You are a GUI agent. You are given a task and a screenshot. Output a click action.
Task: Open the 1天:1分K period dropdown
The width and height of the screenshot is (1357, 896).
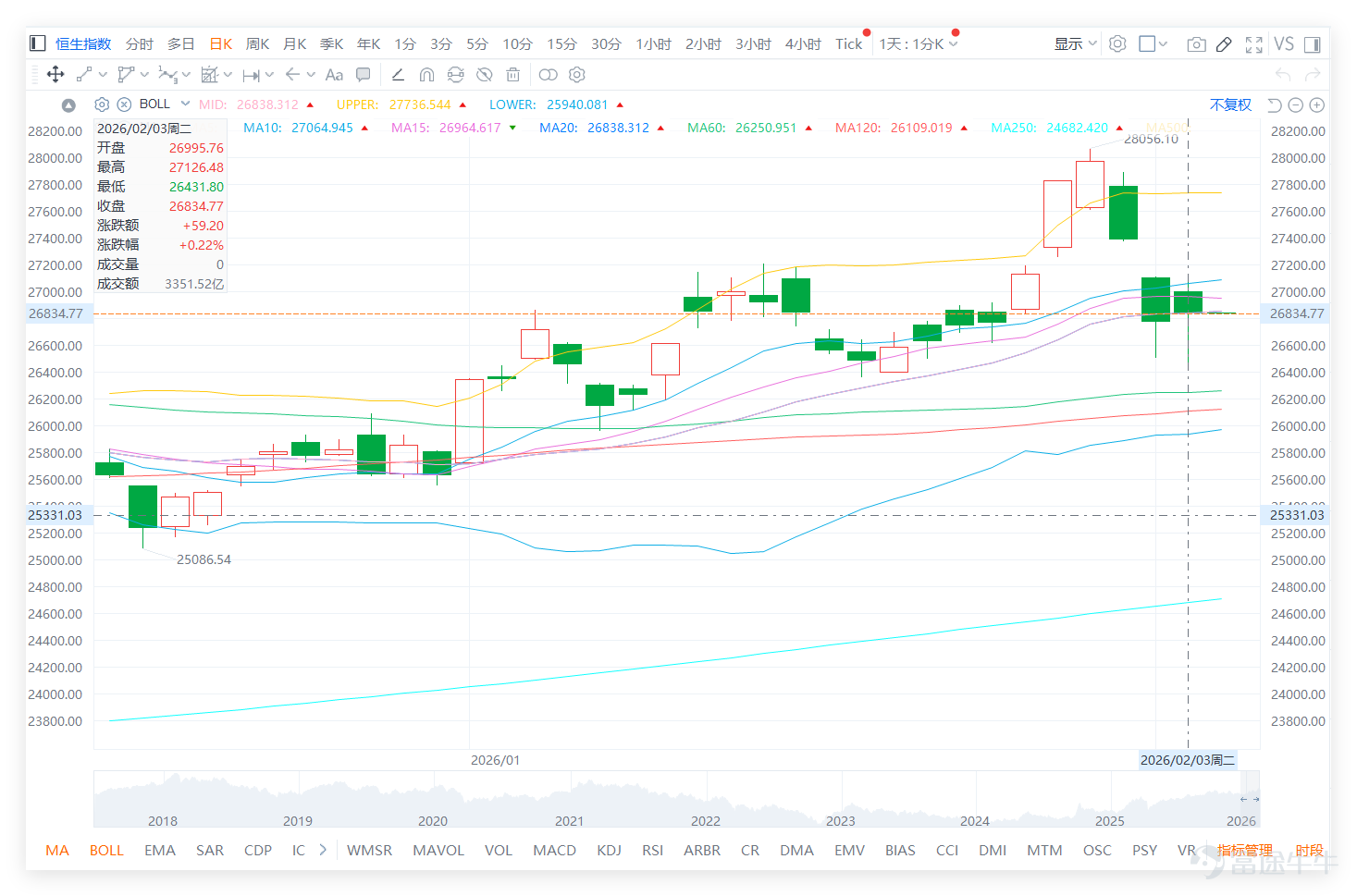[919, 43]
